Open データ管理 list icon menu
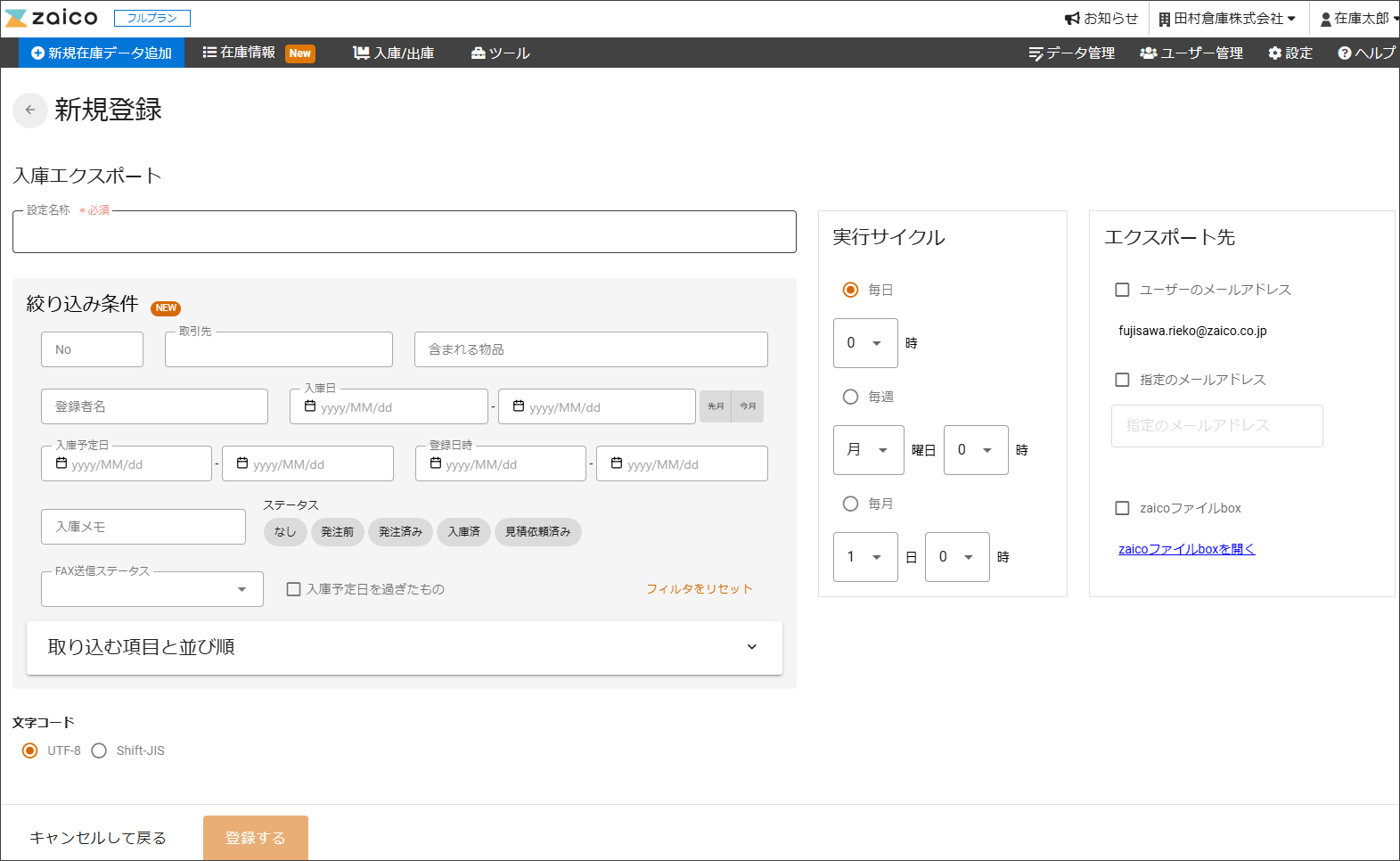Screen dimensions: 1400x861 [x=1071, y=53]
